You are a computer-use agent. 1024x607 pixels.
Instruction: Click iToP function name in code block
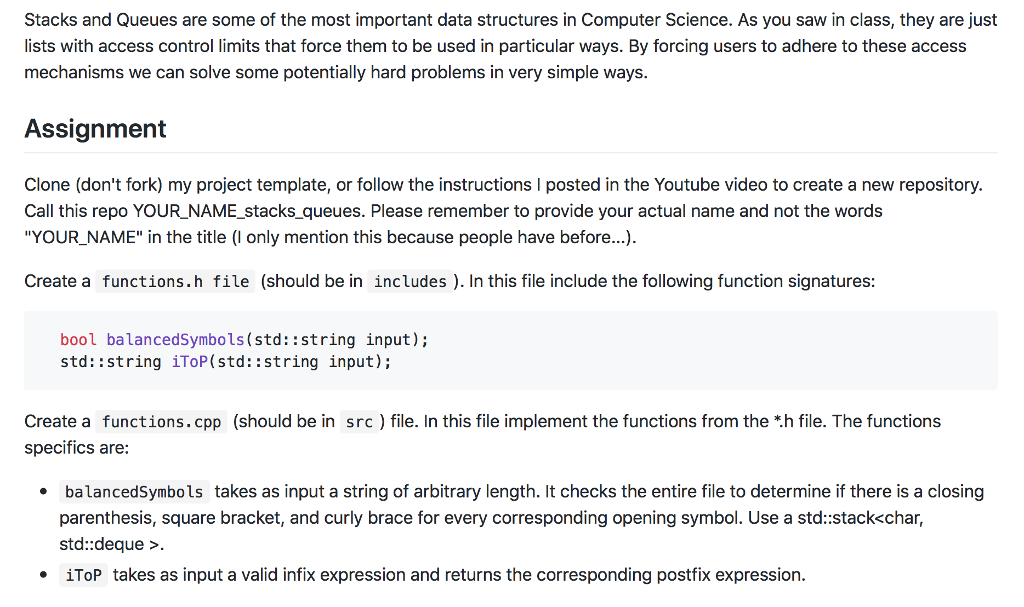pos(189,361)
